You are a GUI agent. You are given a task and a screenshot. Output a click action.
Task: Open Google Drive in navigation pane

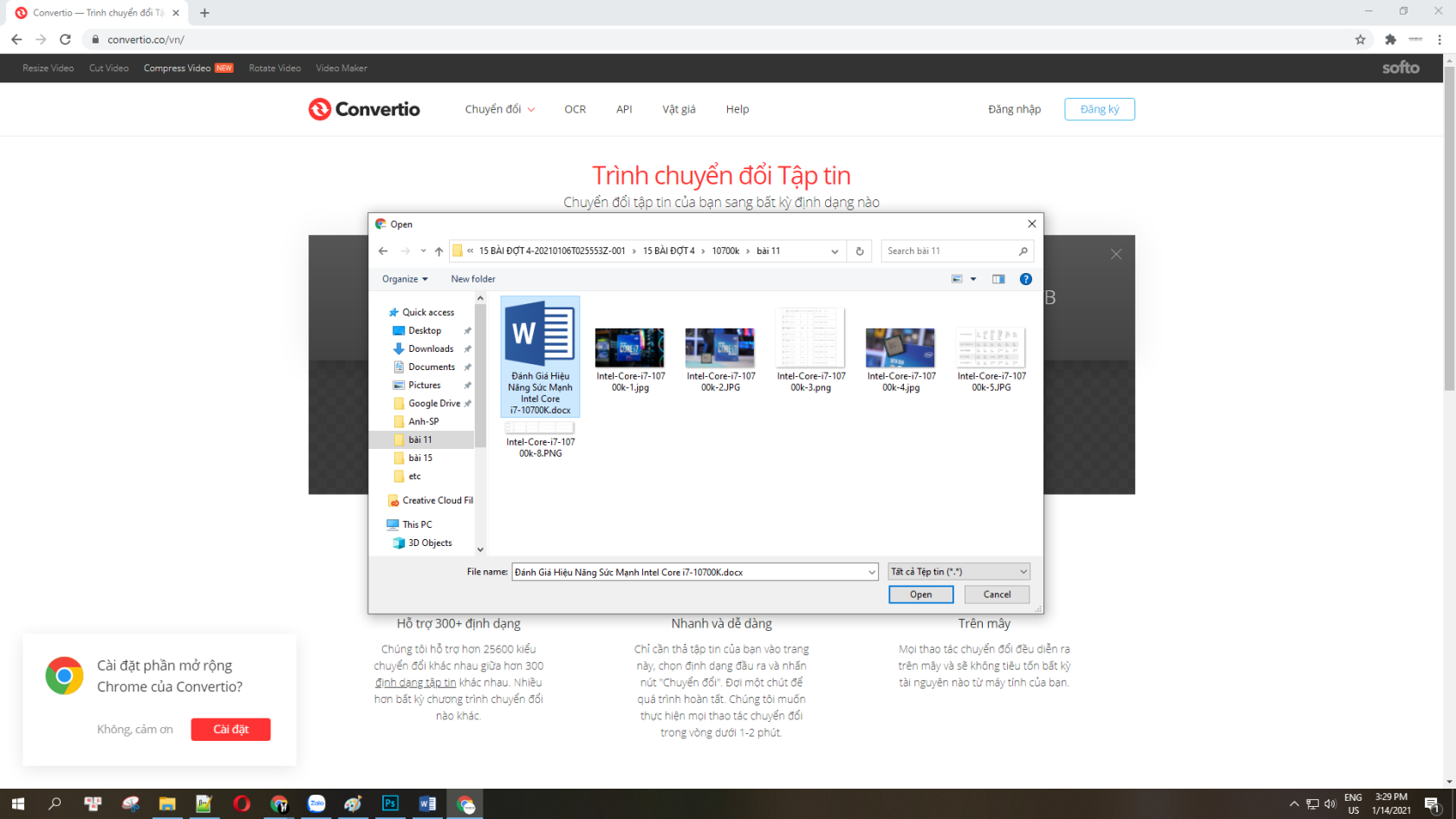click(434, 403)
